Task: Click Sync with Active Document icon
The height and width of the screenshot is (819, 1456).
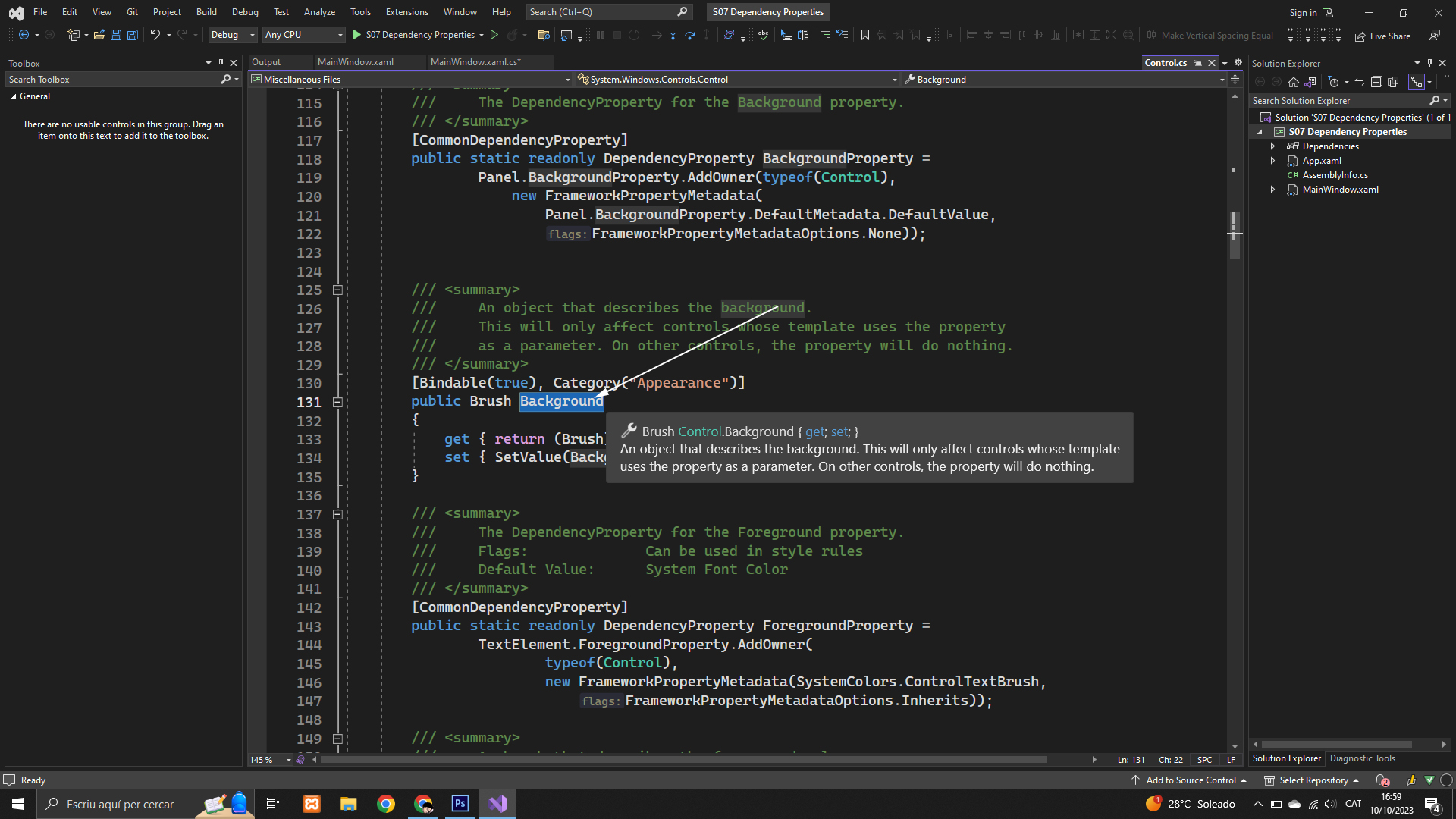Action: pos(1360,82)
